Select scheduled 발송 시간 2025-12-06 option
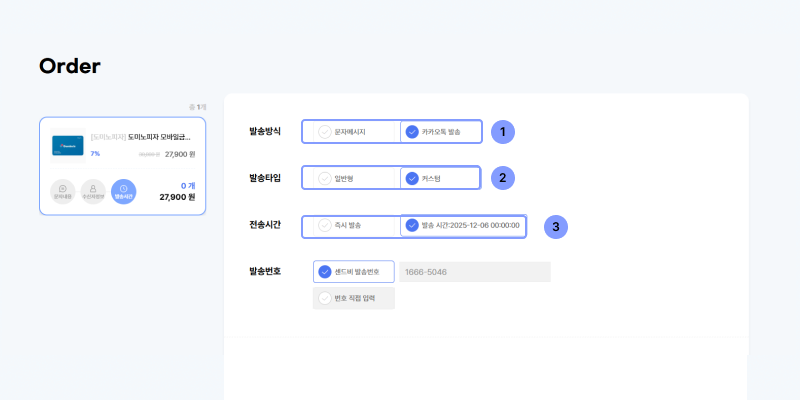The image size is (800, 400). pos(463,225)
